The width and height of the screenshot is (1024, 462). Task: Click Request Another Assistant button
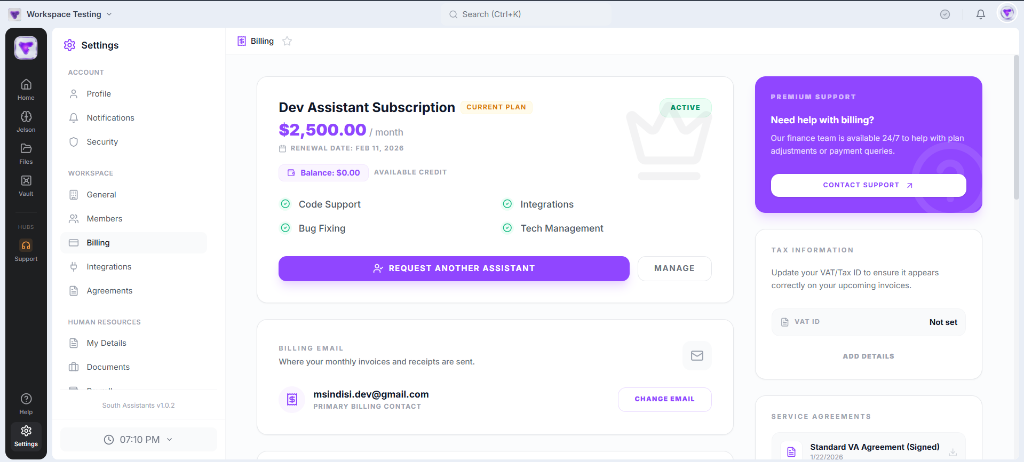pyautogui.click(x=453, y=268)
